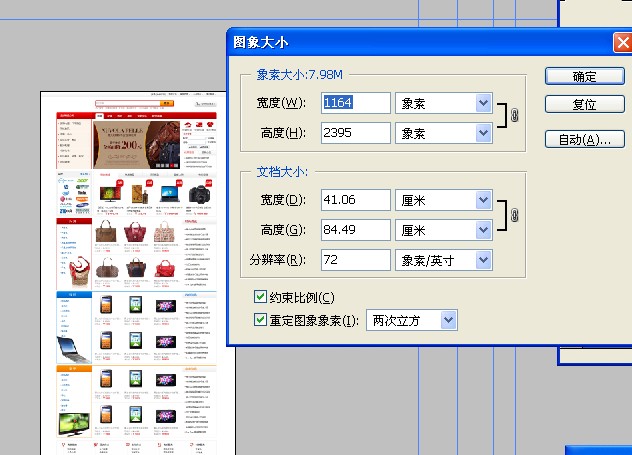Open the document height unit dropdown 厘米
This screenshot has height=455, width=632.
click(x=444, y=230)
